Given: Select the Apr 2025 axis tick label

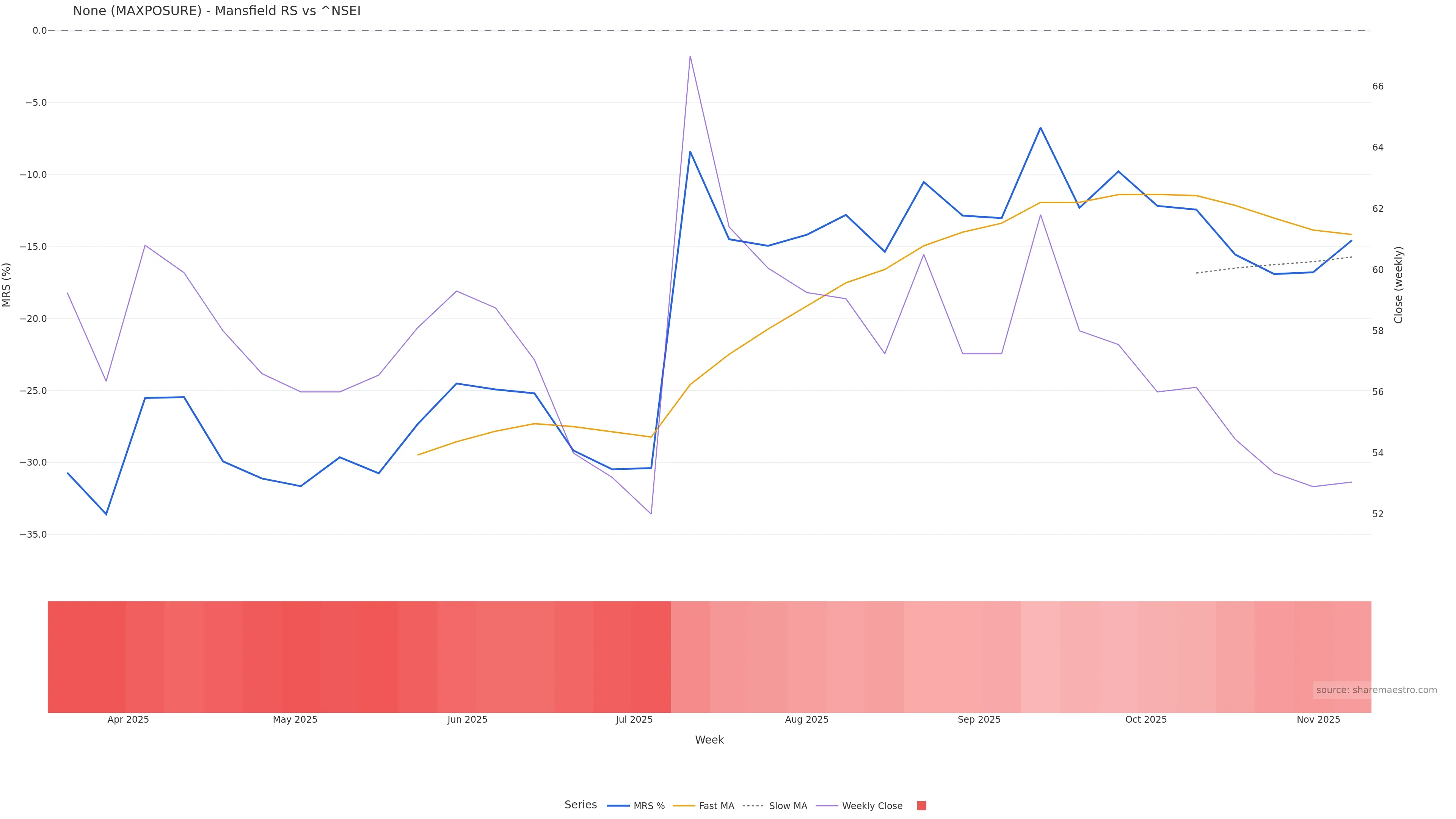Looking at the screenshot, I should 128,720.
